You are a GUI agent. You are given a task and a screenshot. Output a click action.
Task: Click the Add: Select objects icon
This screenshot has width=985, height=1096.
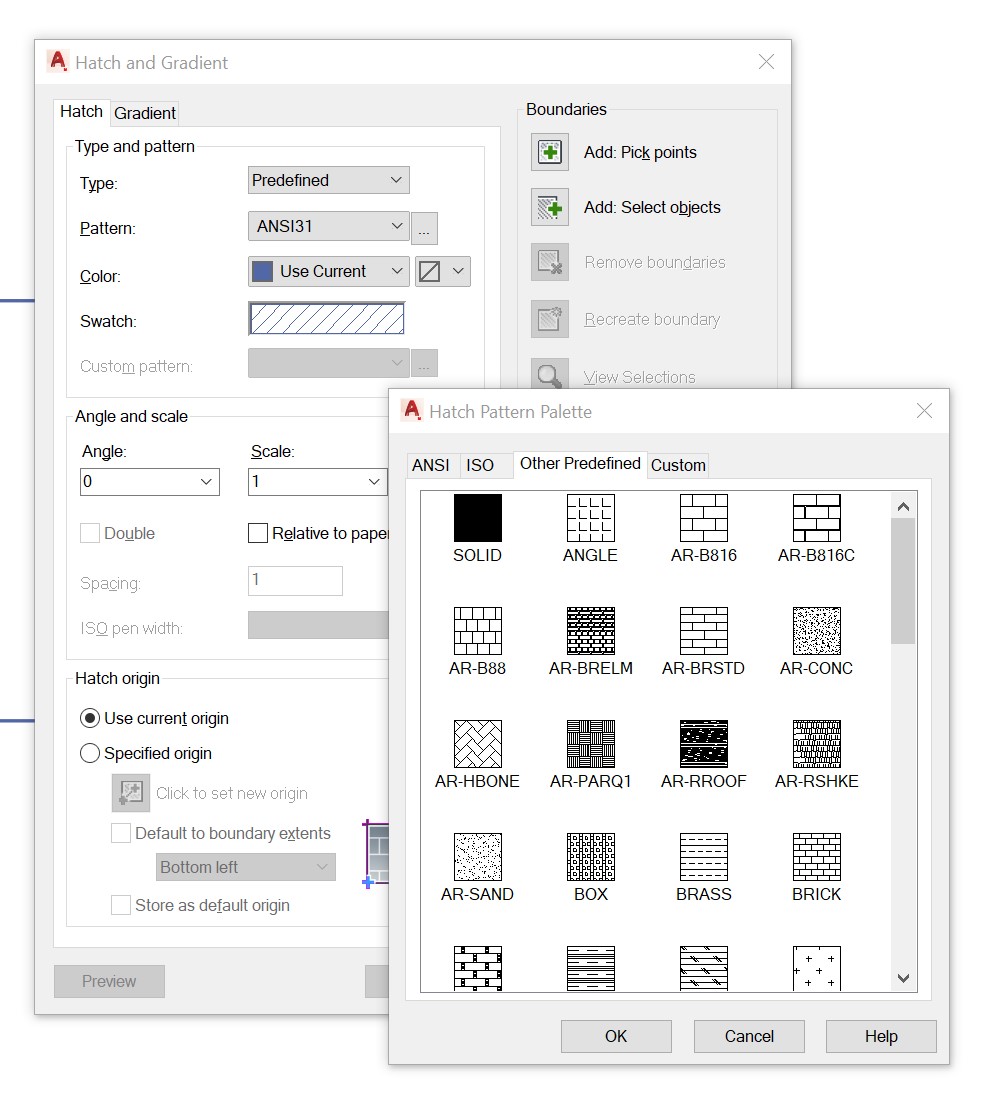click(x=549, y=207)
